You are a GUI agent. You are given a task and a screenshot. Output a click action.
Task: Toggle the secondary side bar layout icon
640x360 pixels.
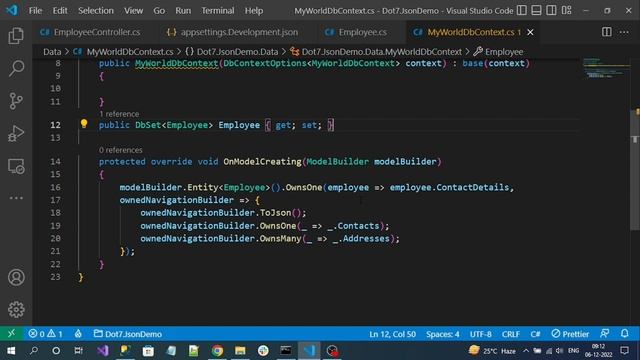[x=551, y=10]
